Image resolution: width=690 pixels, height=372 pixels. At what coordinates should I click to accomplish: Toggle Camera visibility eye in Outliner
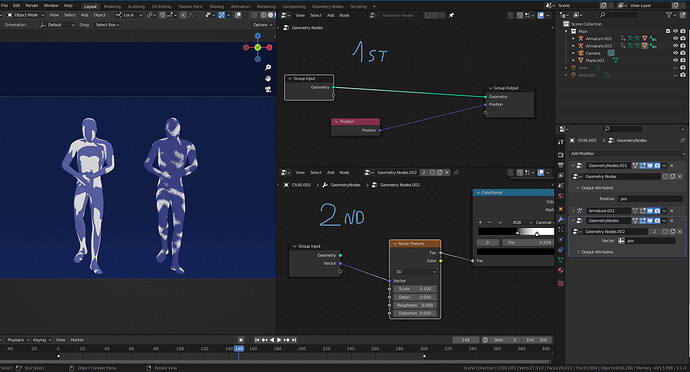point(675,53)
